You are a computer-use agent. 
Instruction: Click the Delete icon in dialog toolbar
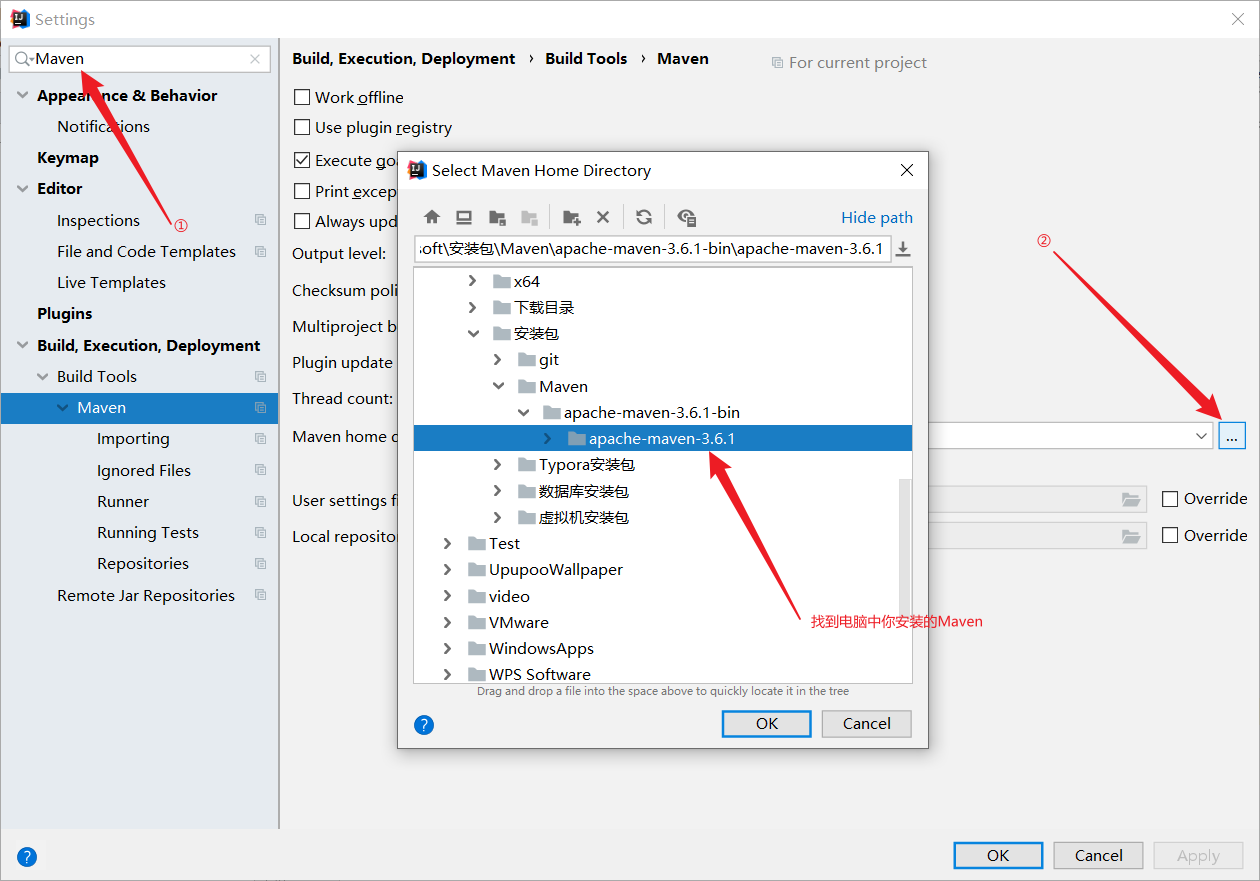click(x=603, y=217)
